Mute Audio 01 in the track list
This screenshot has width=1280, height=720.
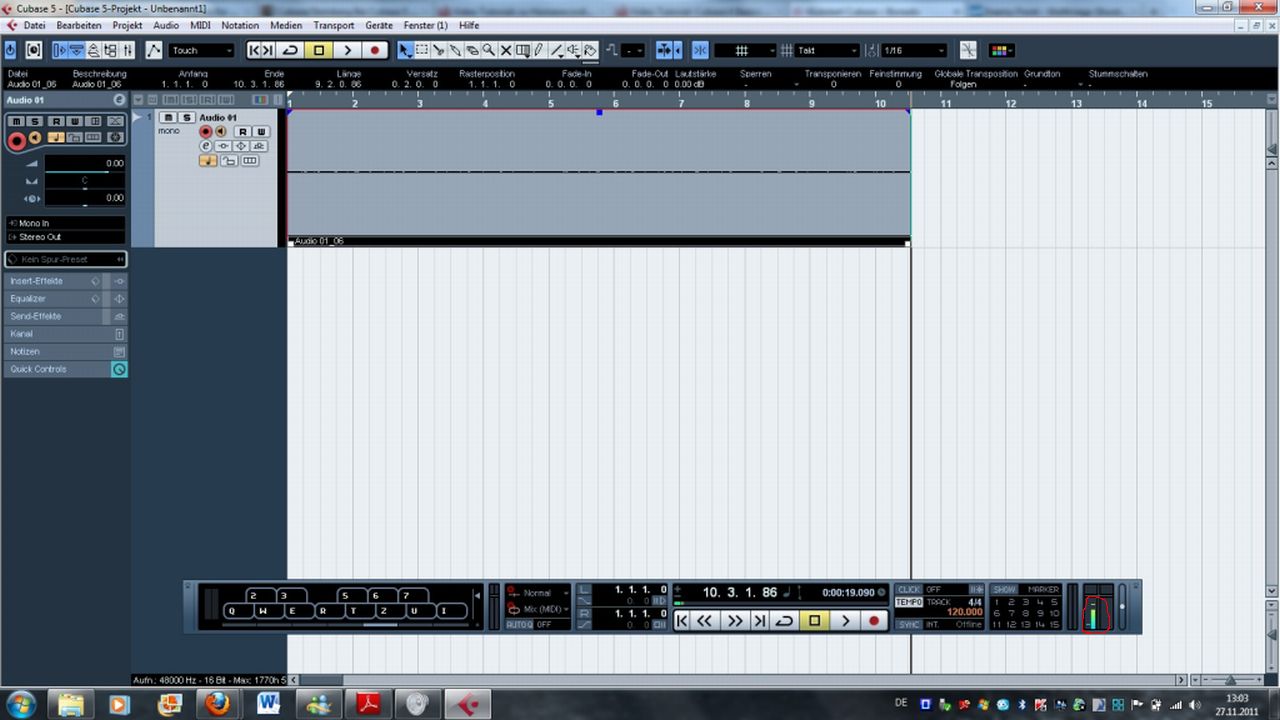tap(168, 117)
